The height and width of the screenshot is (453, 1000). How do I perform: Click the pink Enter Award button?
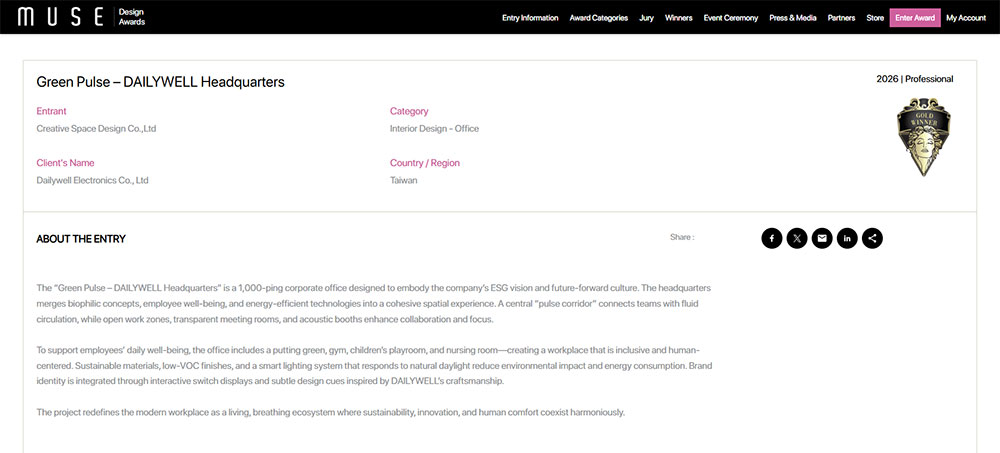click(x=915, y=18)
